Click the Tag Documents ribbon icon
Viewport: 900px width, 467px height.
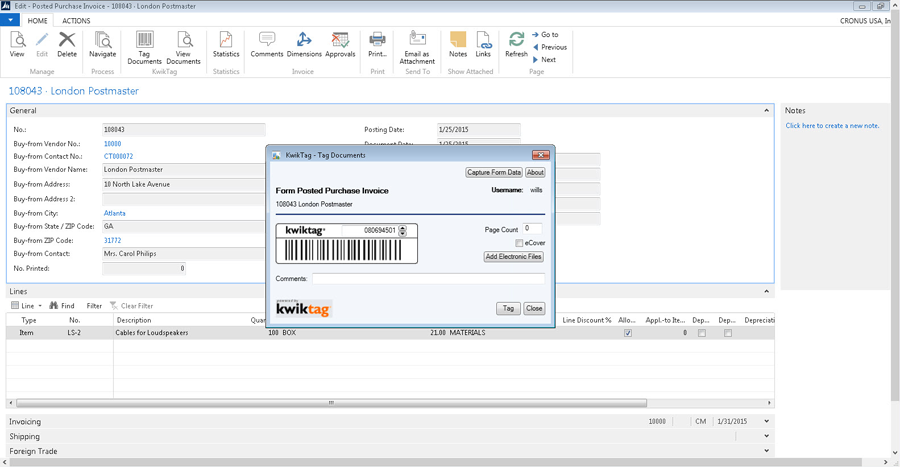[x=145, y=48]
